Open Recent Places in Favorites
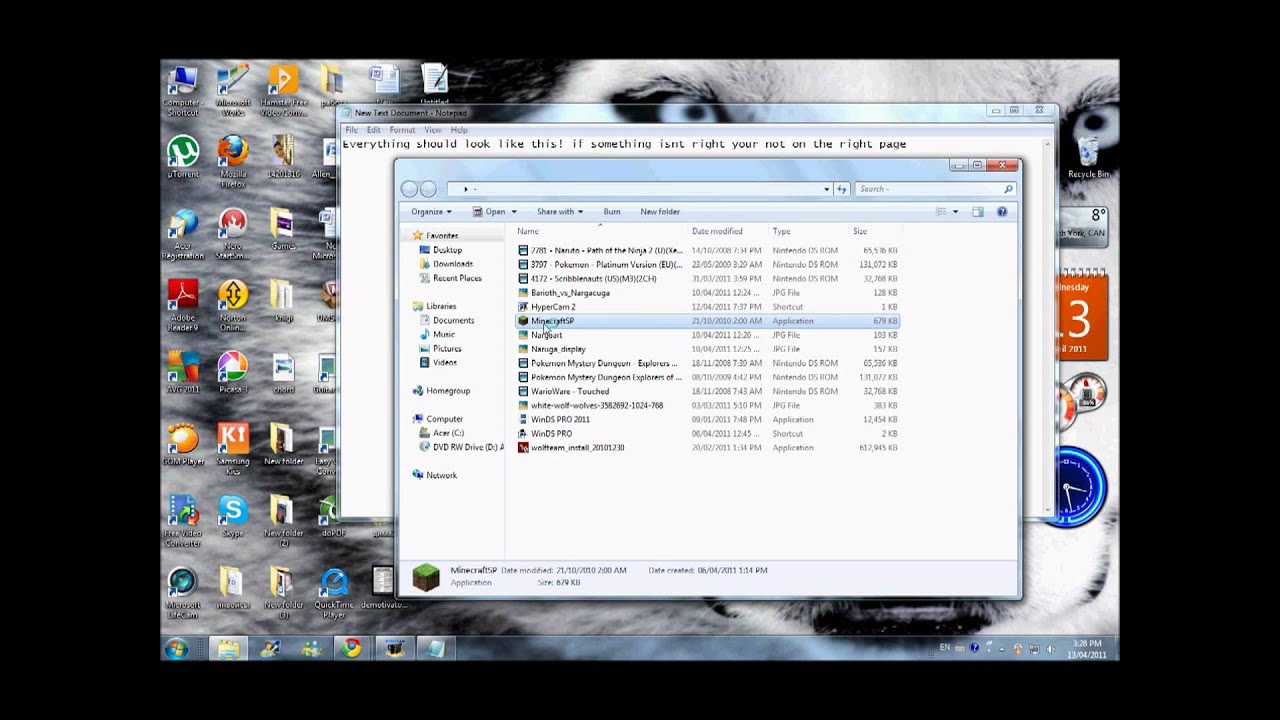The width and height of the screenshot is (1280, 720). [x=450, y=278]
